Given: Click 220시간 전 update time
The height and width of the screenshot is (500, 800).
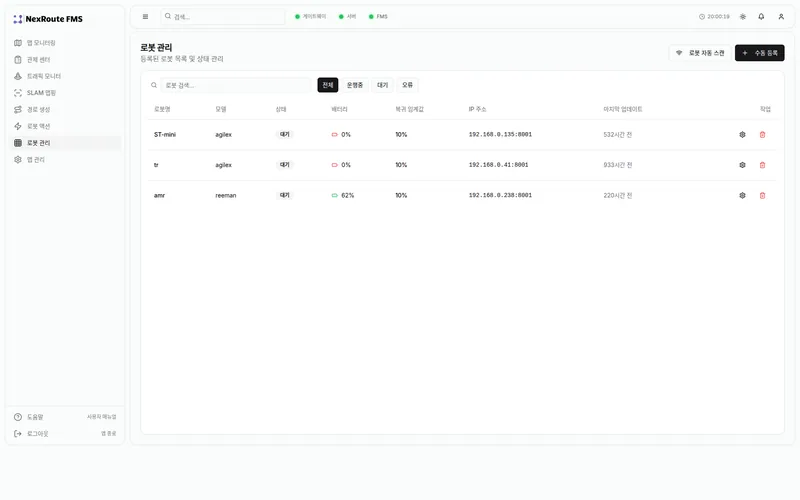Looking at the screenshot, I should tap(617, 195).
